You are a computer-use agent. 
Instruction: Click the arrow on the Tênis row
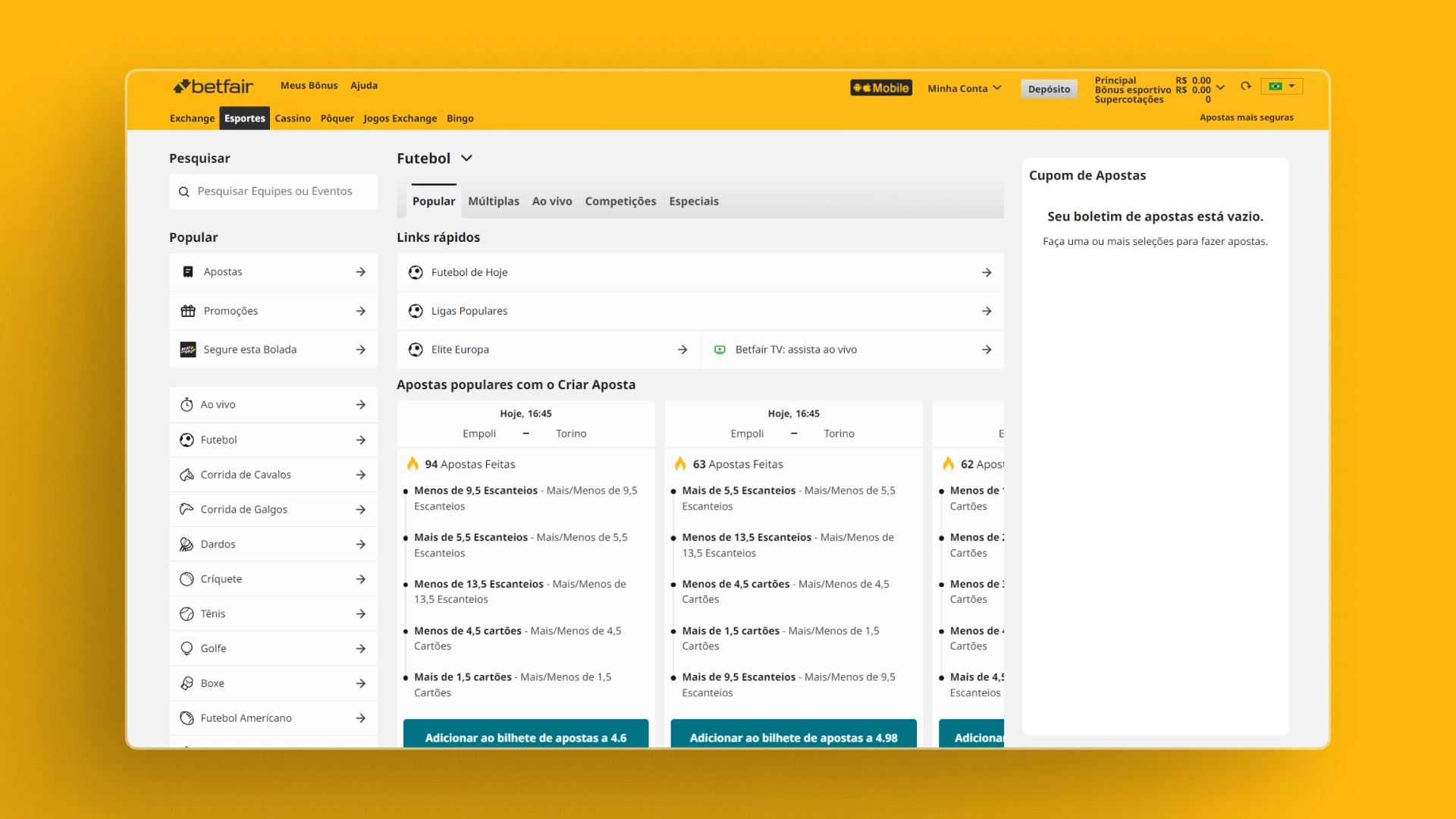click(x=361, y=614)
